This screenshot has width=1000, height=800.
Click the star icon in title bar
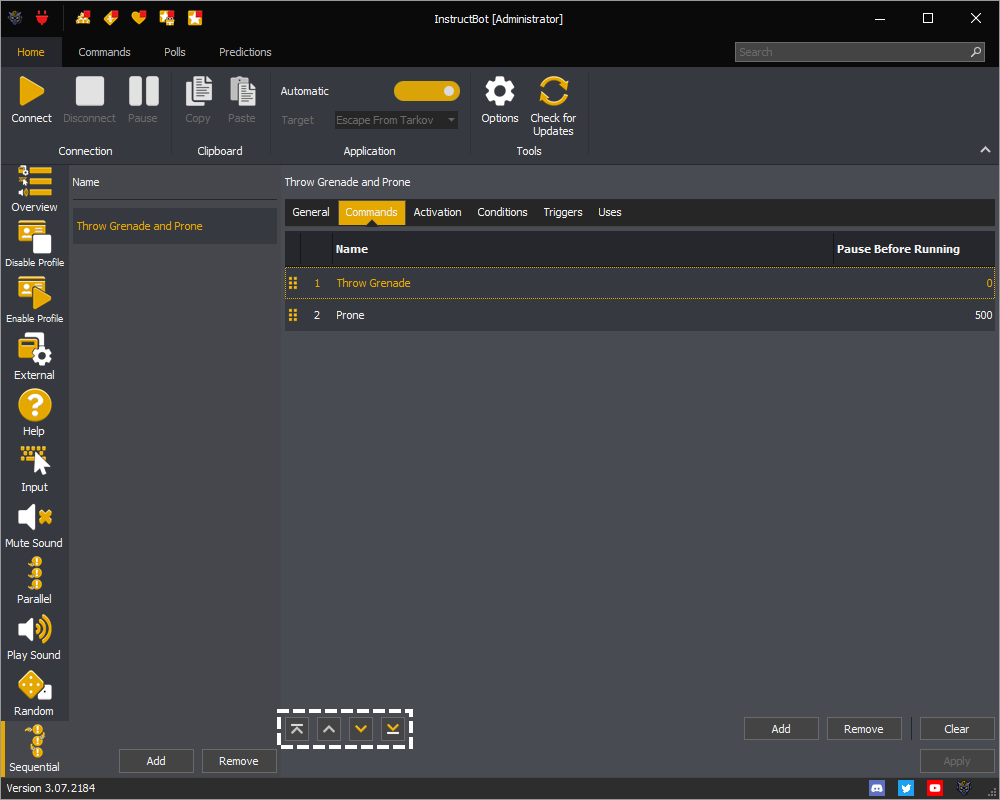pos(195,18)
